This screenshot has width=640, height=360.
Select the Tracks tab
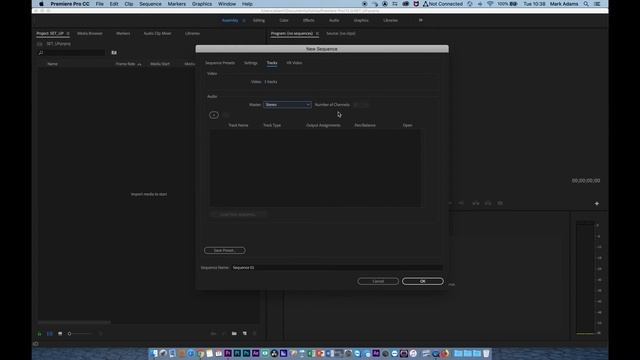tap(272, 63)
